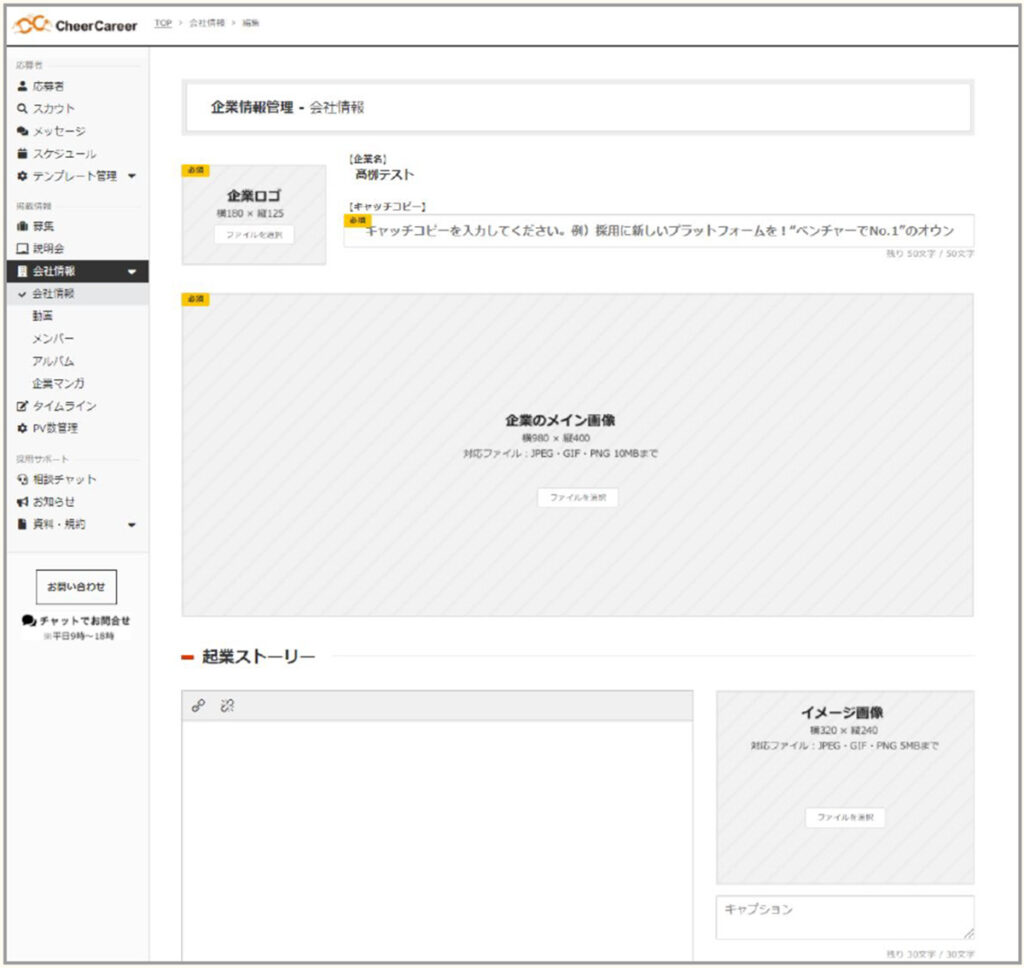This screenshot has width=1024, height=968.
Task: Open スカウト with the magnifier icon
Action: (53, 109)
